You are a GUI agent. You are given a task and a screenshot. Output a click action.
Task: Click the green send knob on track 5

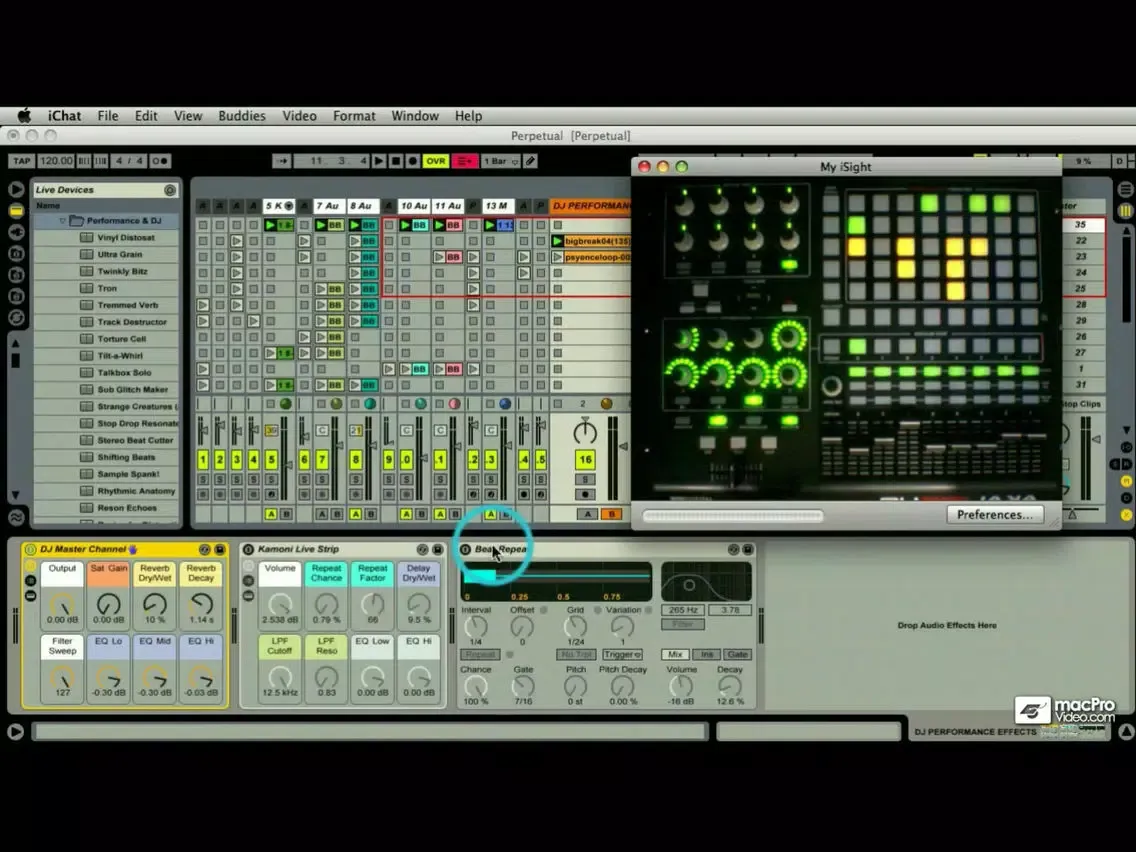tap(285, 404)
